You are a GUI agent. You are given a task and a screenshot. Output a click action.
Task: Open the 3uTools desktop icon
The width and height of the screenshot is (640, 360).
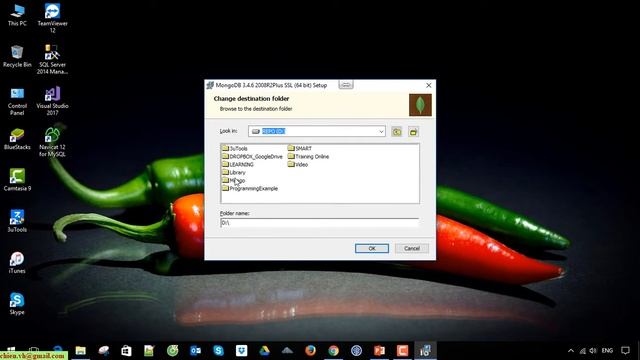tap(17, 221)
